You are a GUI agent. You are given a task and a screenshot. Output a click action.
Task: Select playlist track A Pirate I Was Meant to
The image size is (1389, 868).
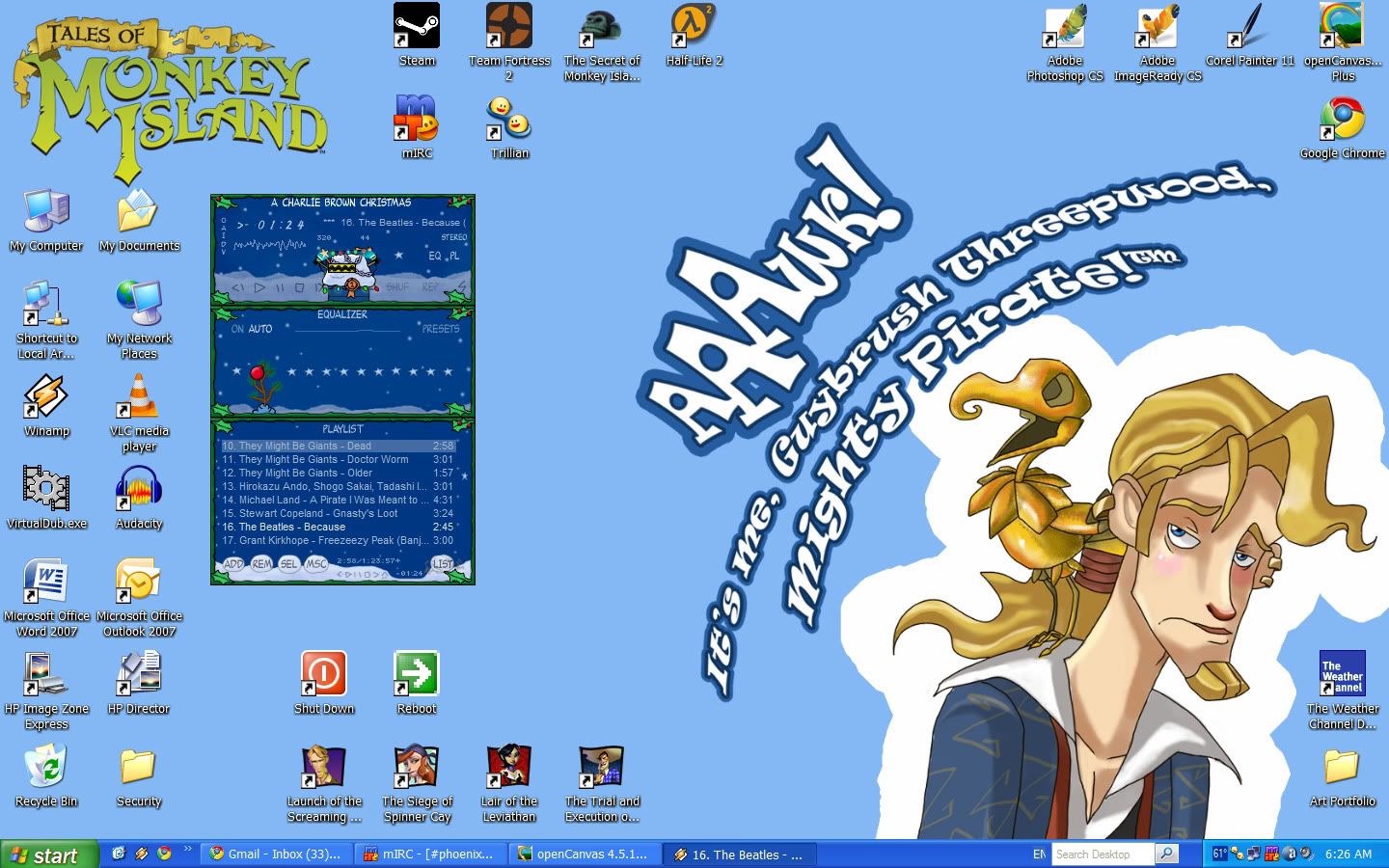[x=338, y=500]
